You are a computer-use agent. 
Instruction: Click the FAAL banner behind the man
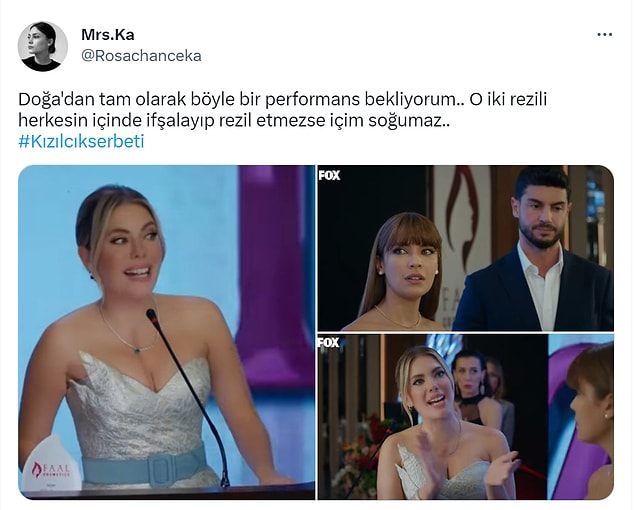pos(462,243)
